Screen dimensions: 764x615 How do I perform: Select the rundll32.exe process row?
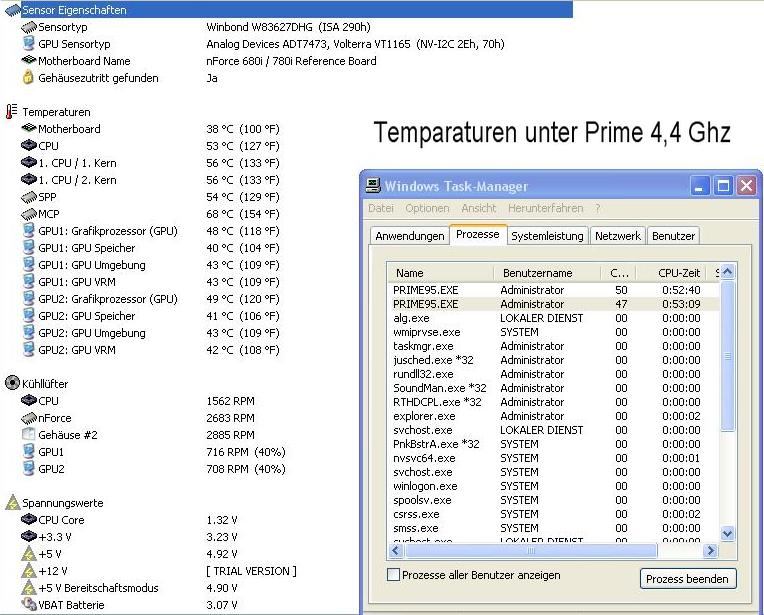pos(553,374)
